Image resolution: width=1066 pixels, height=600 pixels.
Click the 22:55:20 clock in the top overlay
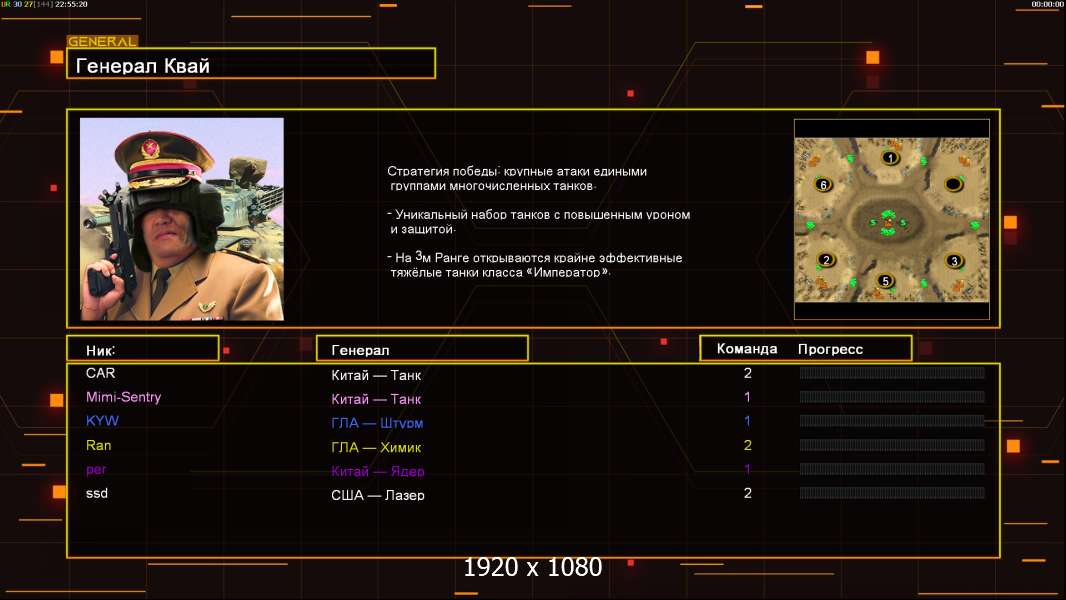click(x=71, y=4)
